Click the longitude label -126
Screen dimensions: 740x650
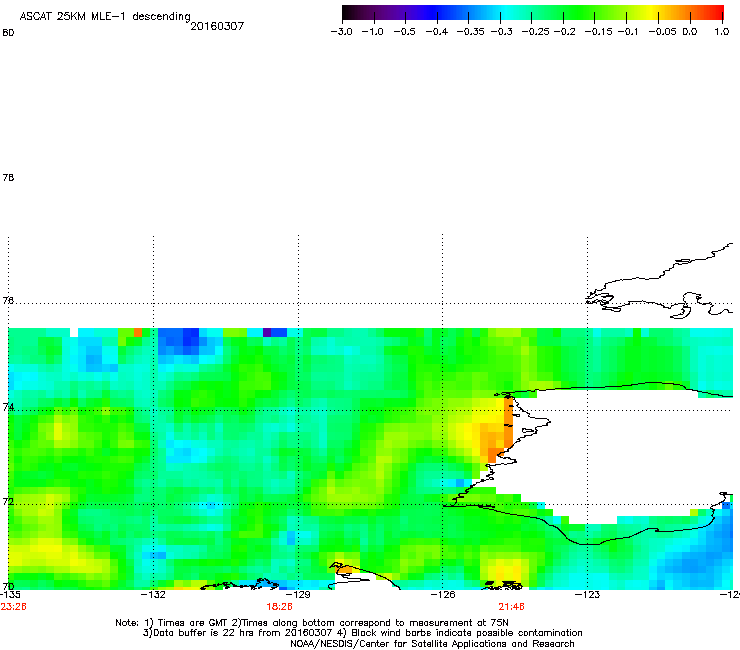point(443,595)
